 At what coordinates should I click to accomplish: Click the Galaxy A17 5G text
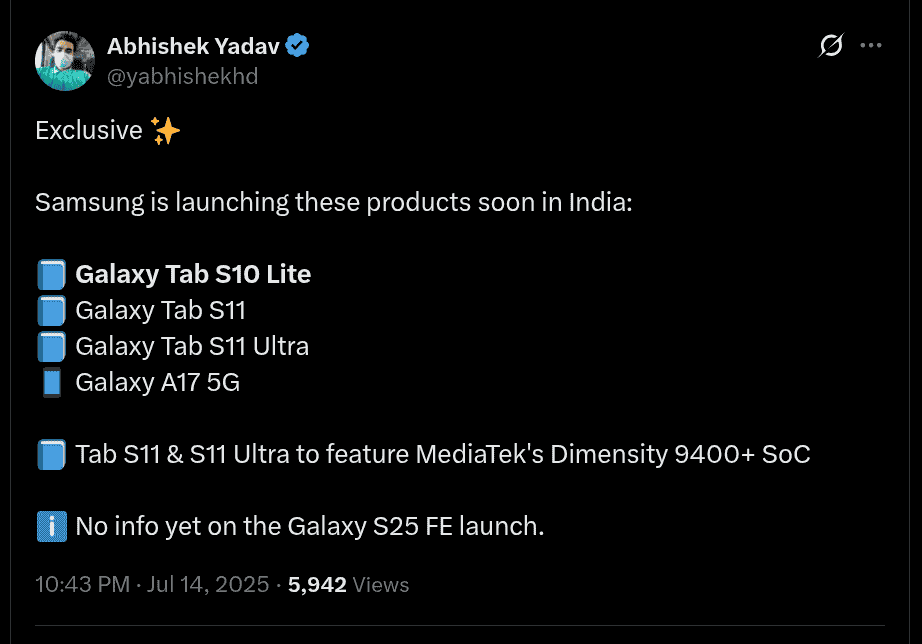click(157, 383)
